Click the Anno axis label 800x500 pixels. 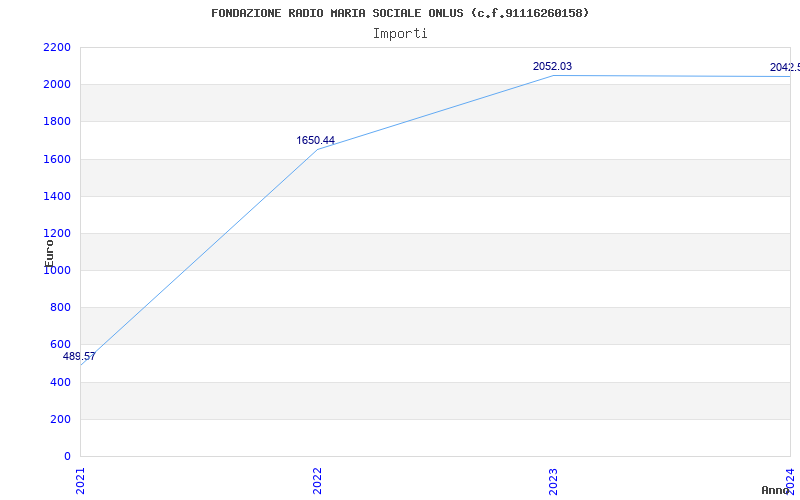775,490
